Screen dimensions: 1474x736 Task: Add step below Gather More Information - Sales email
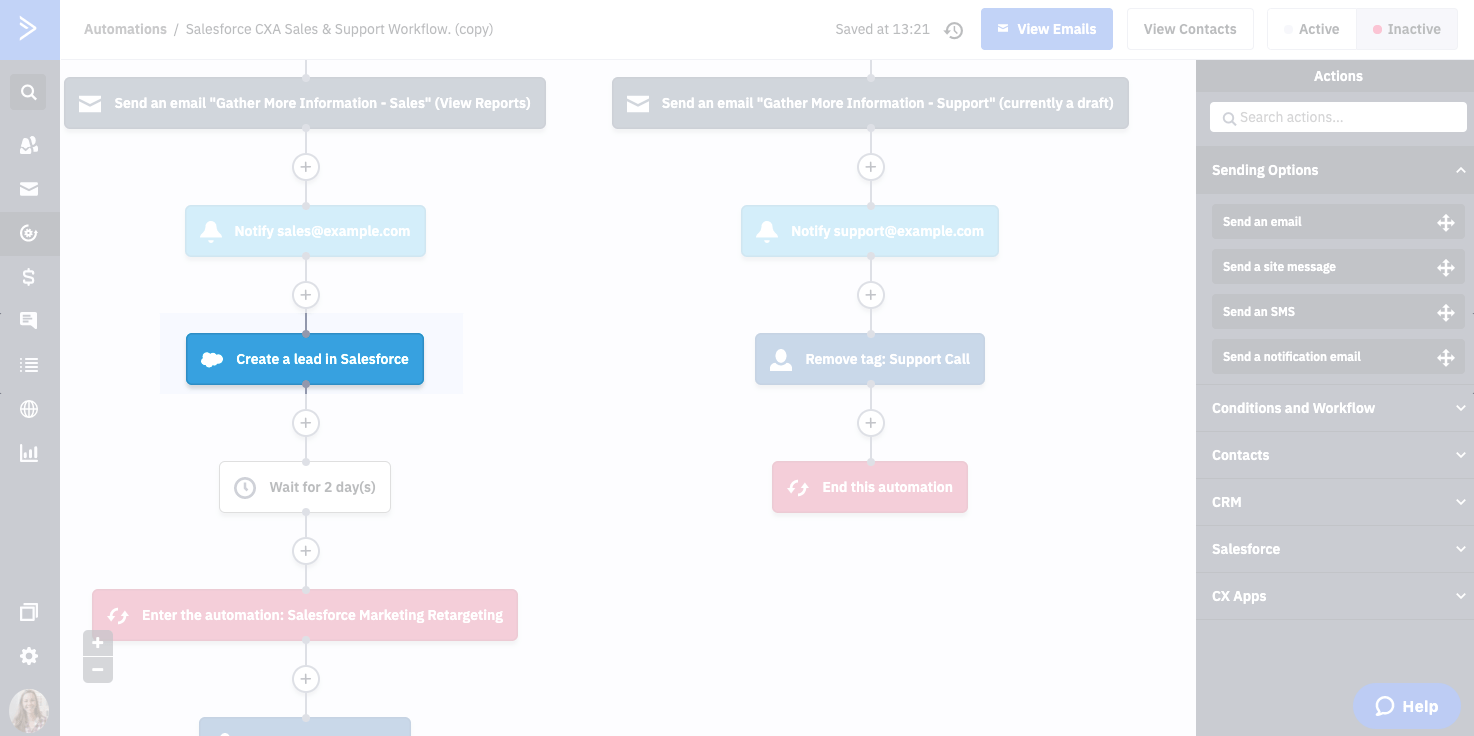tap(306, 167)
